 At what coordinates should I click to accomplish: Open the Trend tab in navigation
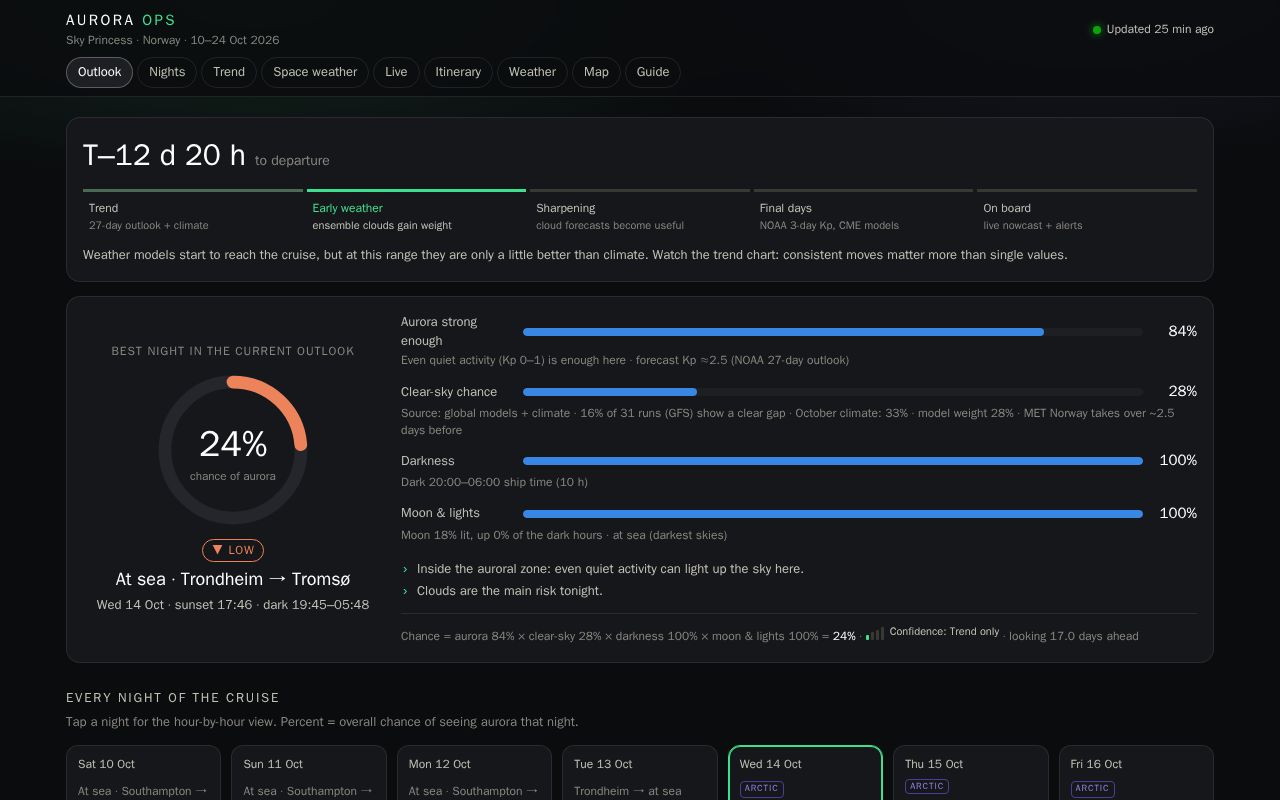pos(229,72)
